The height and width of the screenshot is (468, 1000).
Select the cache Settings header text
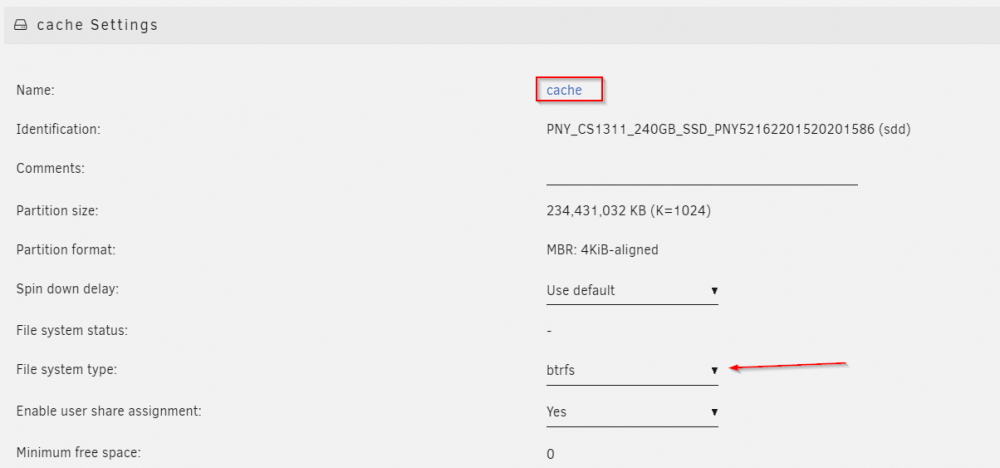coord(98,26)
